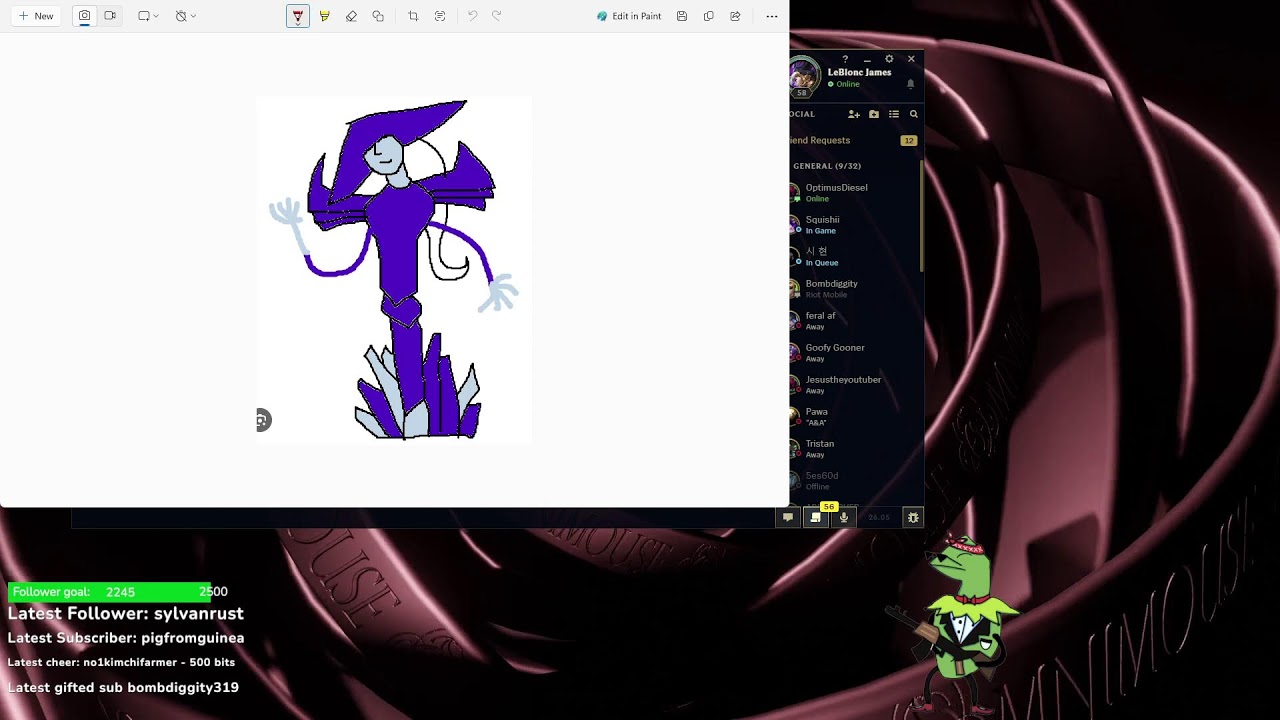Select the Eraser tool
Screen dimensions: 1280x720
click(351, 16)
